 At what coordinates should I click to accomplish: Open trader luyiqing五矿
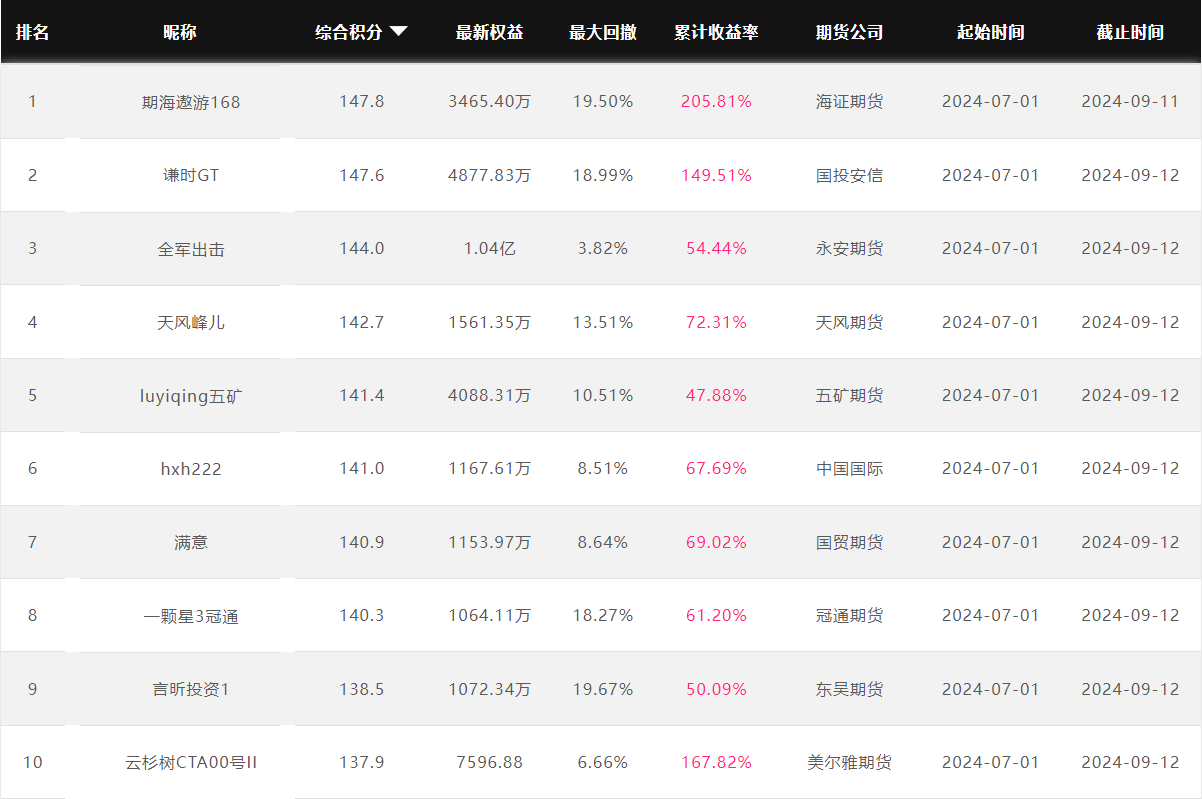click(x=191, y=395)
